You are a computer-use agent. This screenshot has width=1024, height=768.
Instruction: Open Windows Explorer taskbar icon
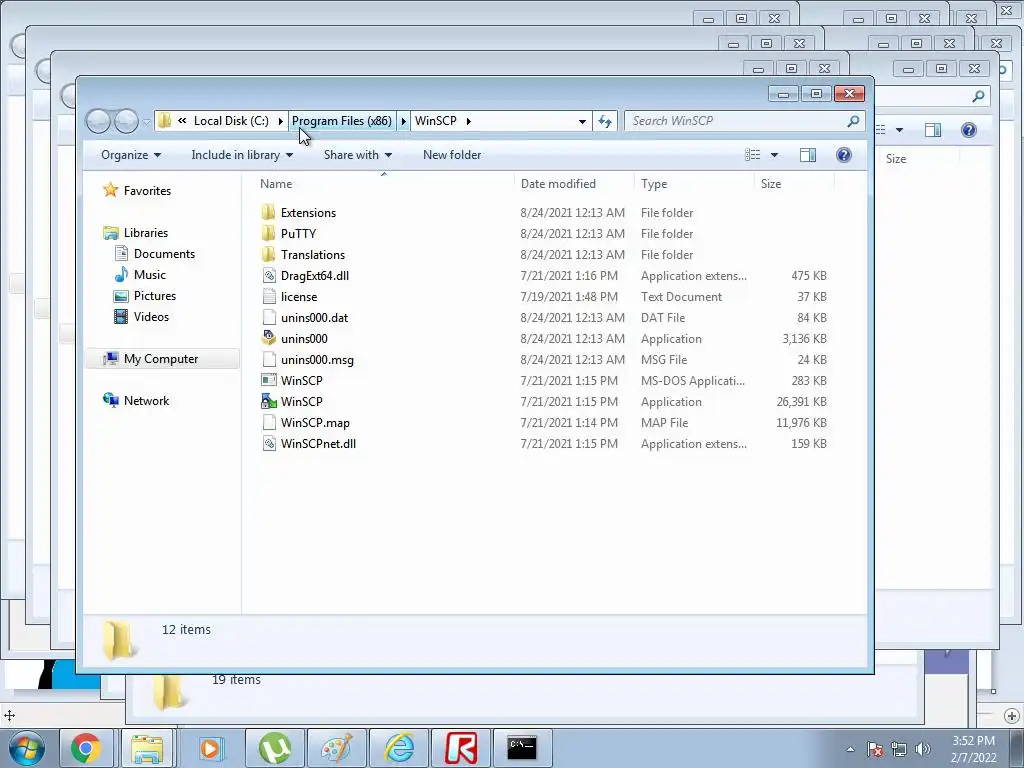[148, 748]
